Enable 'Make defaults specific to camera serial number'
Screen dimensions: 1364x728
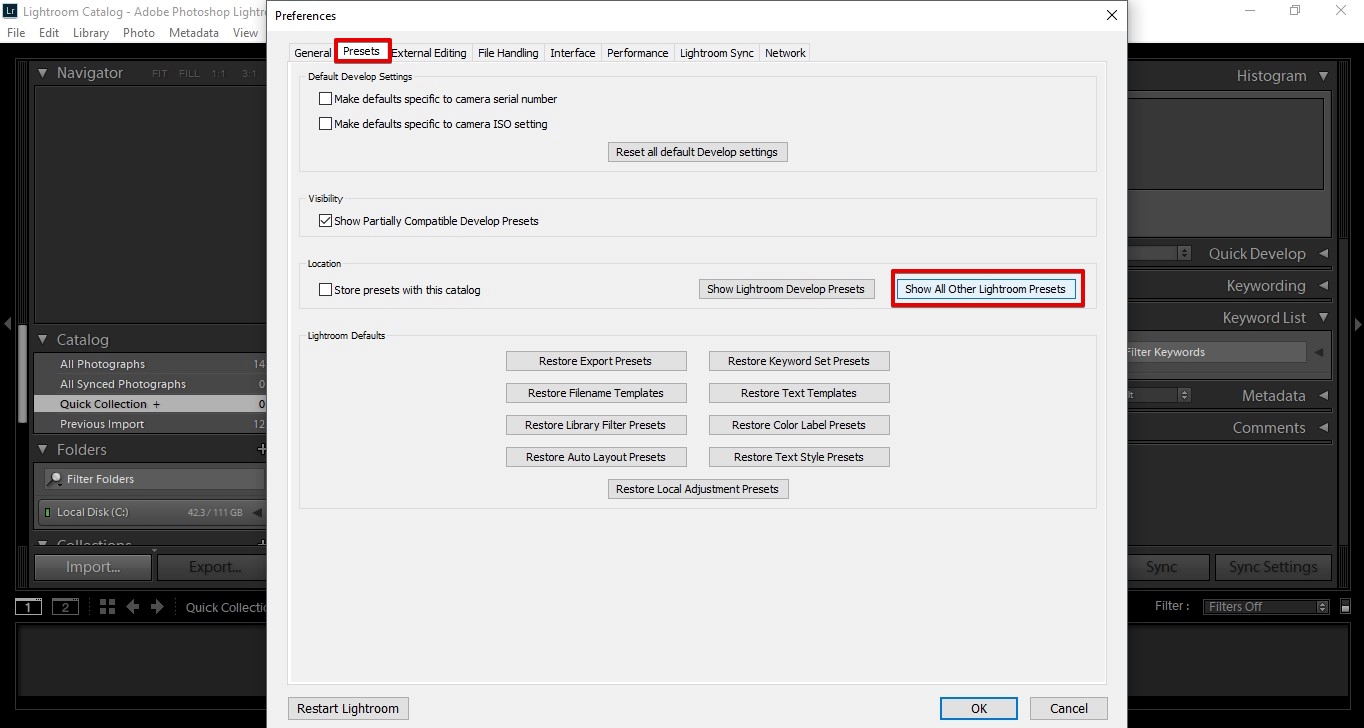pos(325,99)
